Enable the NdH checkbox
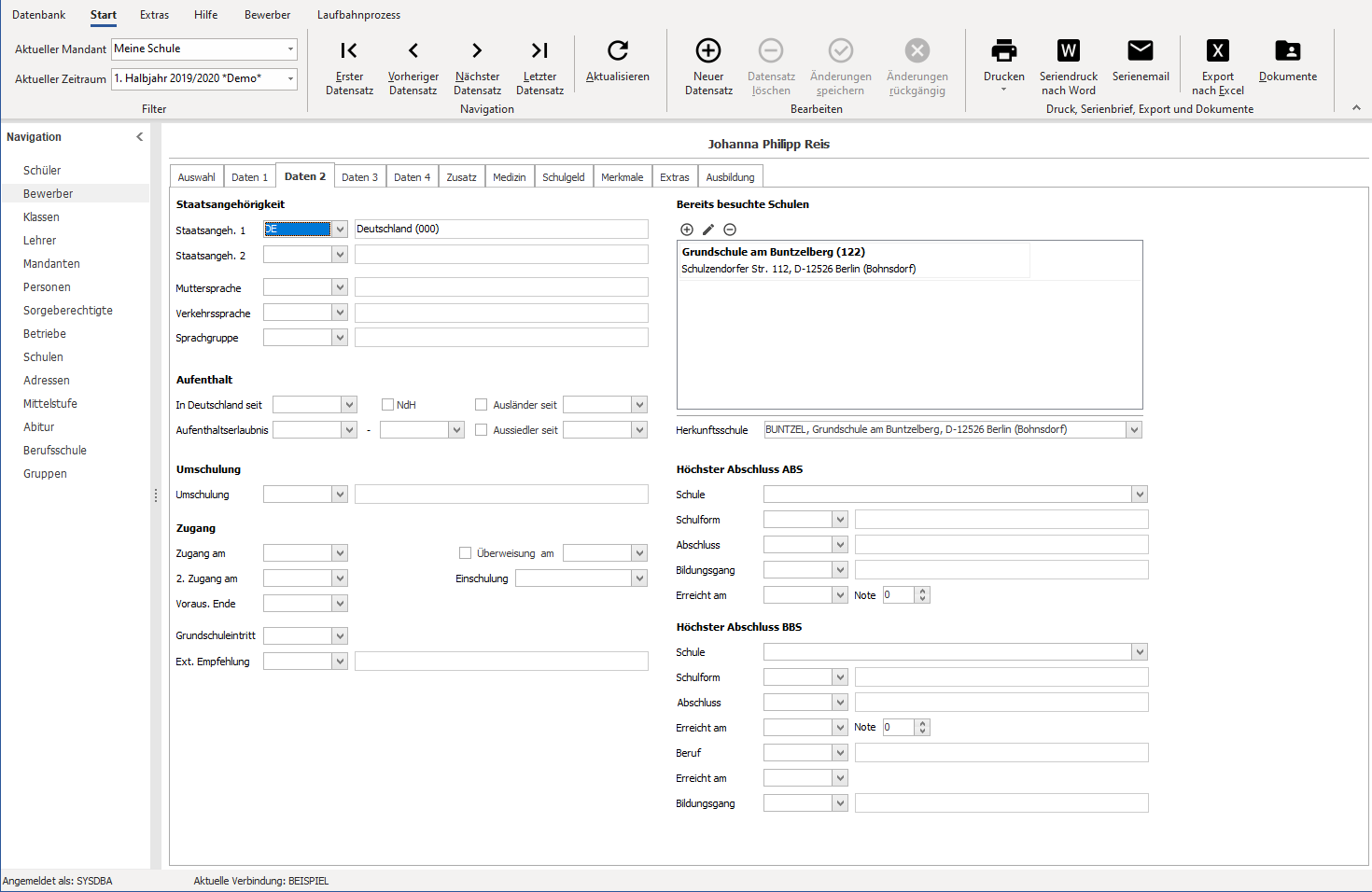 coord(387,405)
